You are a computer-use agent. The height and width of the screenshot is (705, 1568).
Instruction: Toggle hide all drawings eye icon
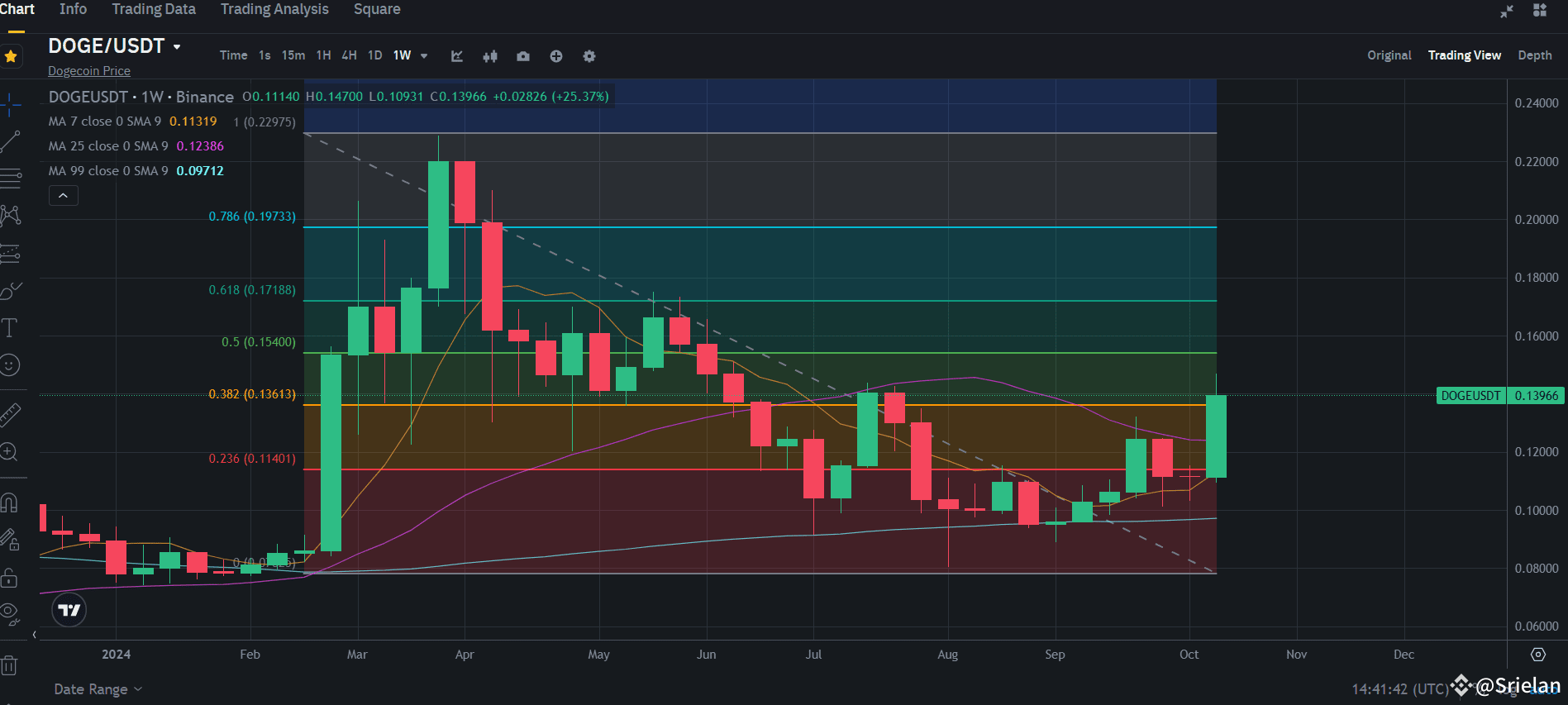pos(11,612)
